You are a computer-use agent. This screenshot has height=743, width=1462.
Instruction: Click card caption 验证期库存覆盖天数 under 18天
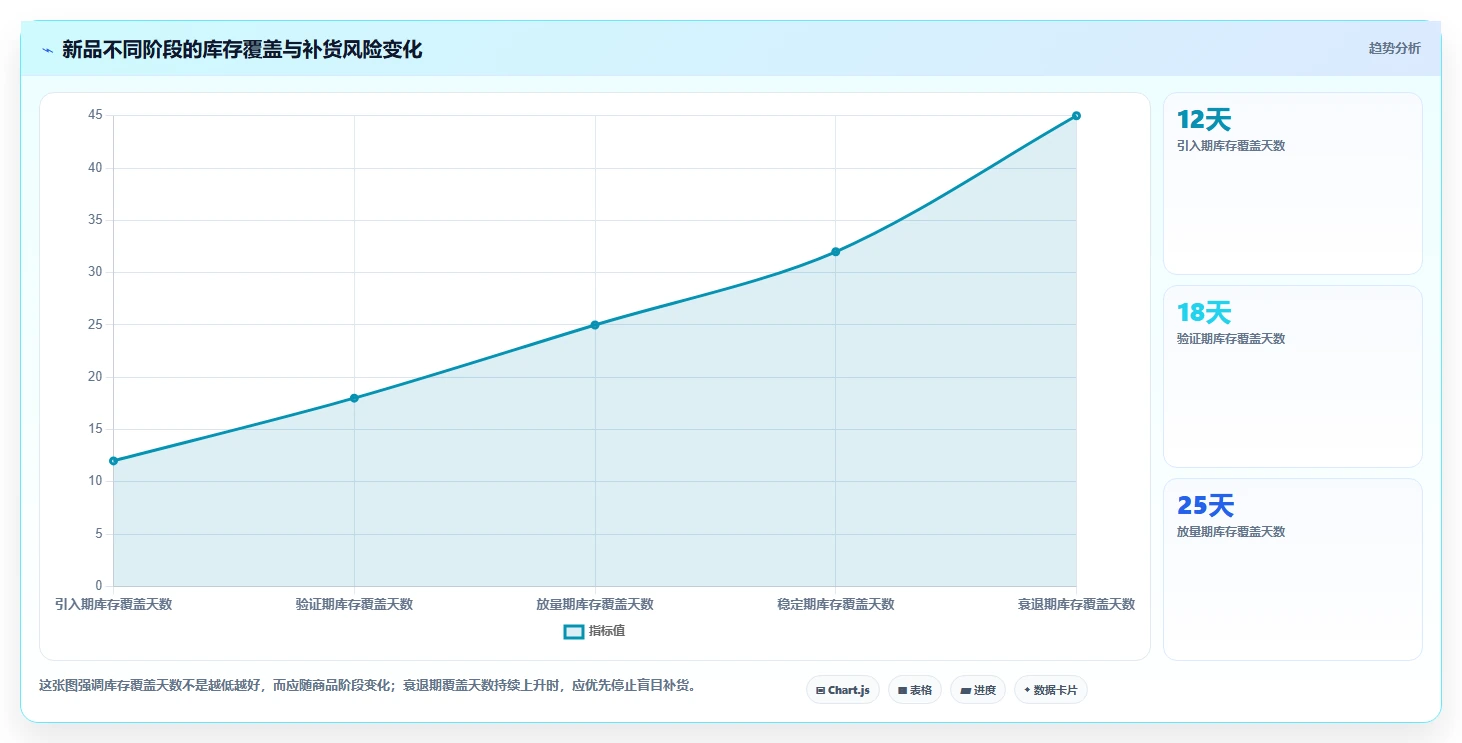coord(1231,339)
